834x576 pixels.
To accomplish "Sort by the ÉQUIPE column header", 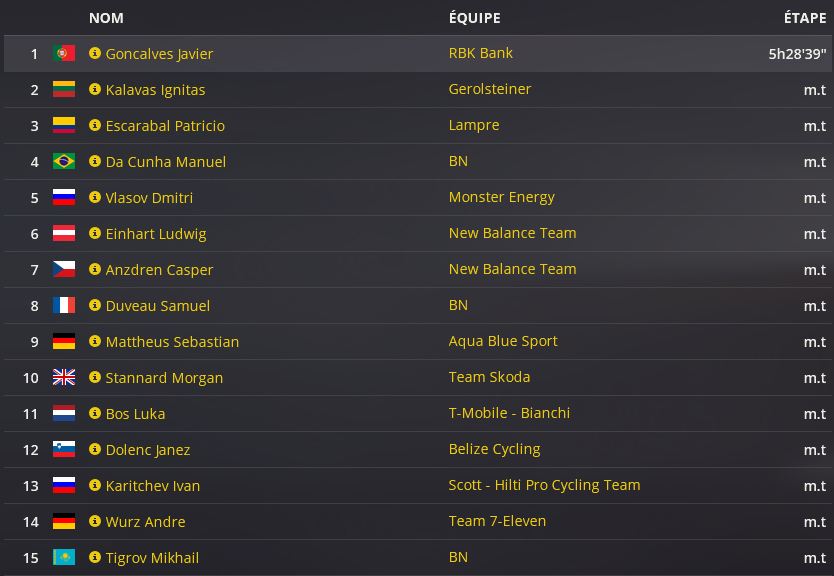I will (474, 18).
